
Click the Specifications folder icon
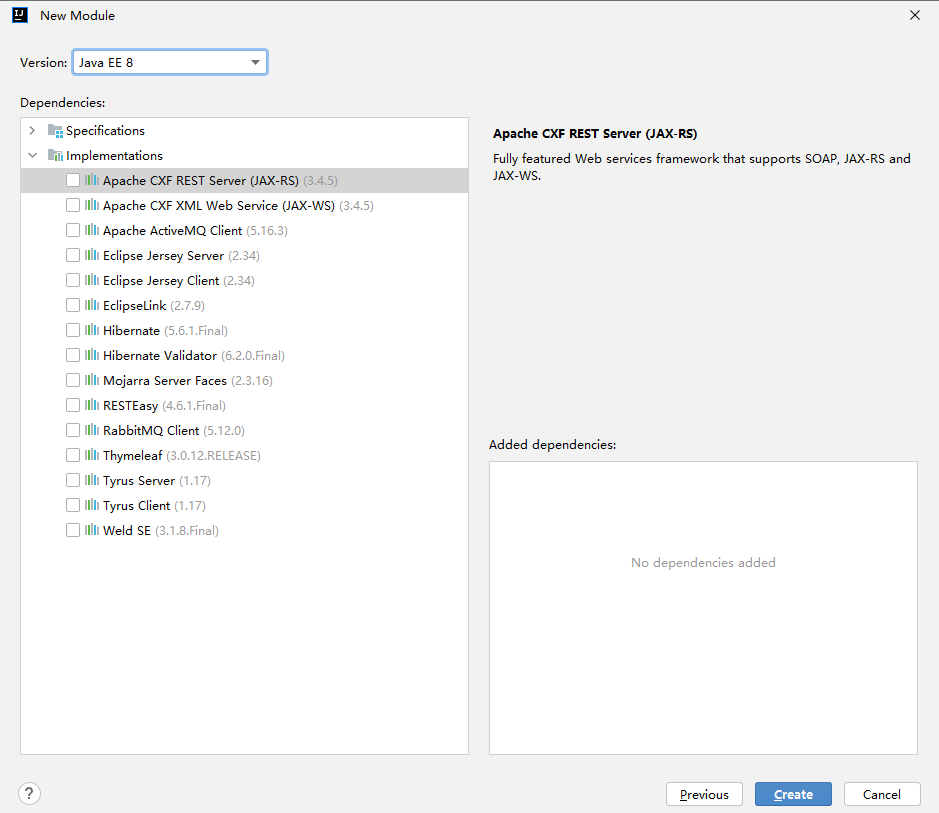click(55, 131)
